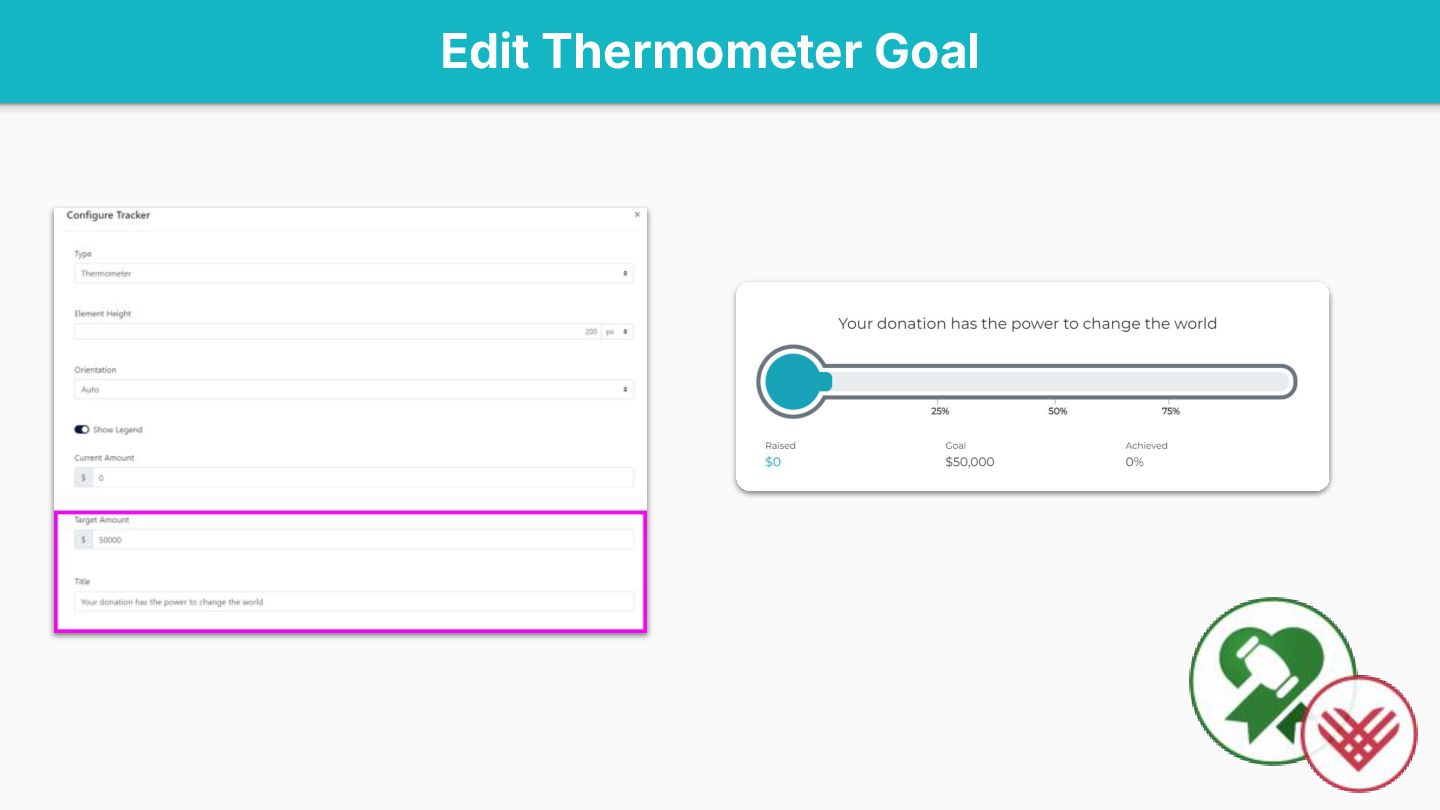Click the 50% marker on thermometer

pyautogui.click(x=1058, y=411)
